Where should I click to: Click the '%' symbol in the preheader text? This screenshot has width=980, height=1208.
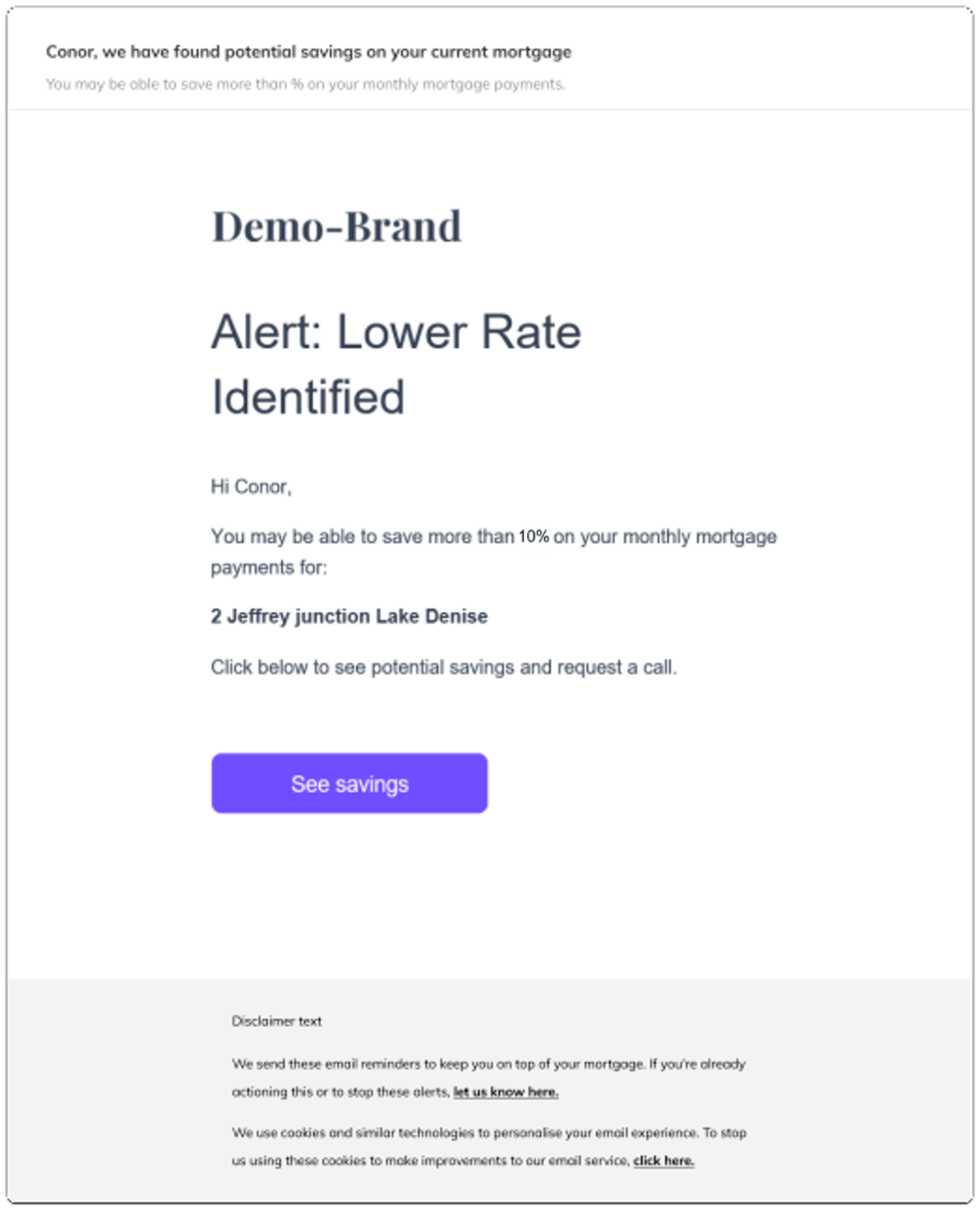(297, 84)
